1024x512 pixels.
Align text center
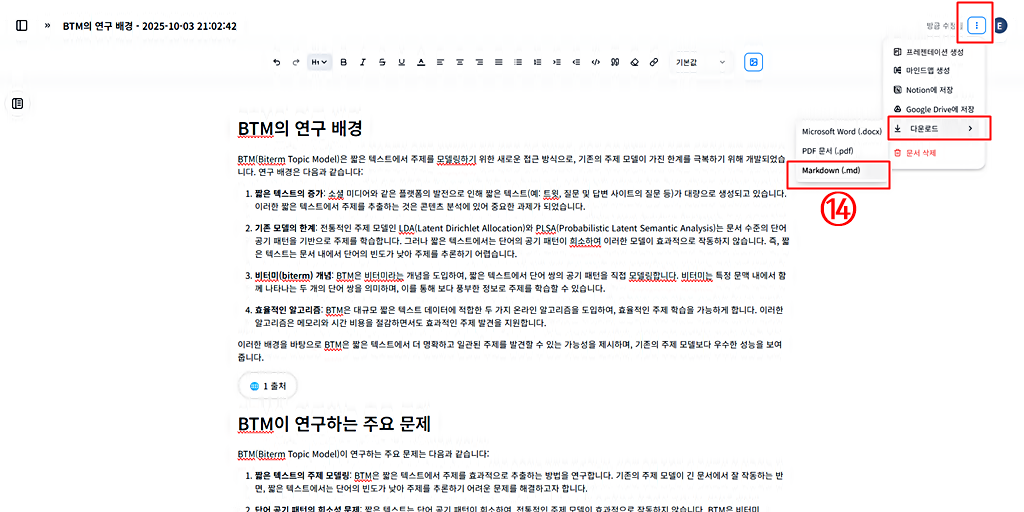tap(460, 62)
